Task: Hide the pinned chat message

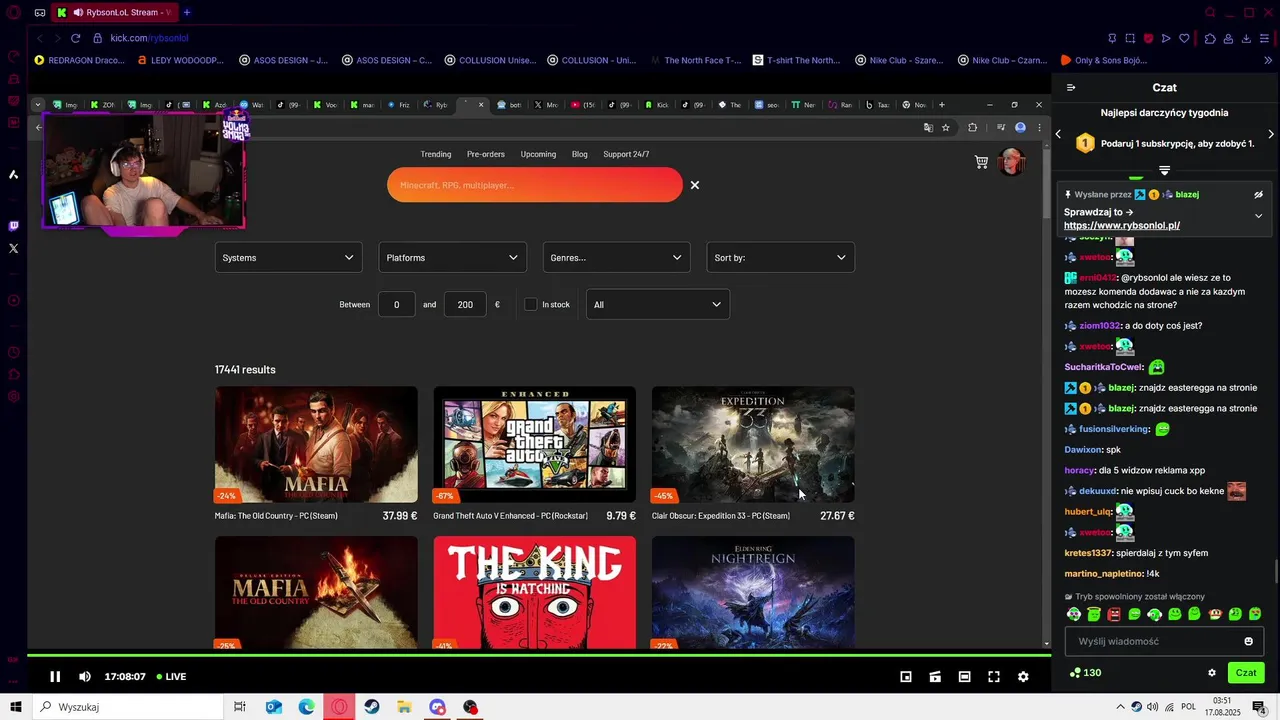Action: tap(1258, 195)
